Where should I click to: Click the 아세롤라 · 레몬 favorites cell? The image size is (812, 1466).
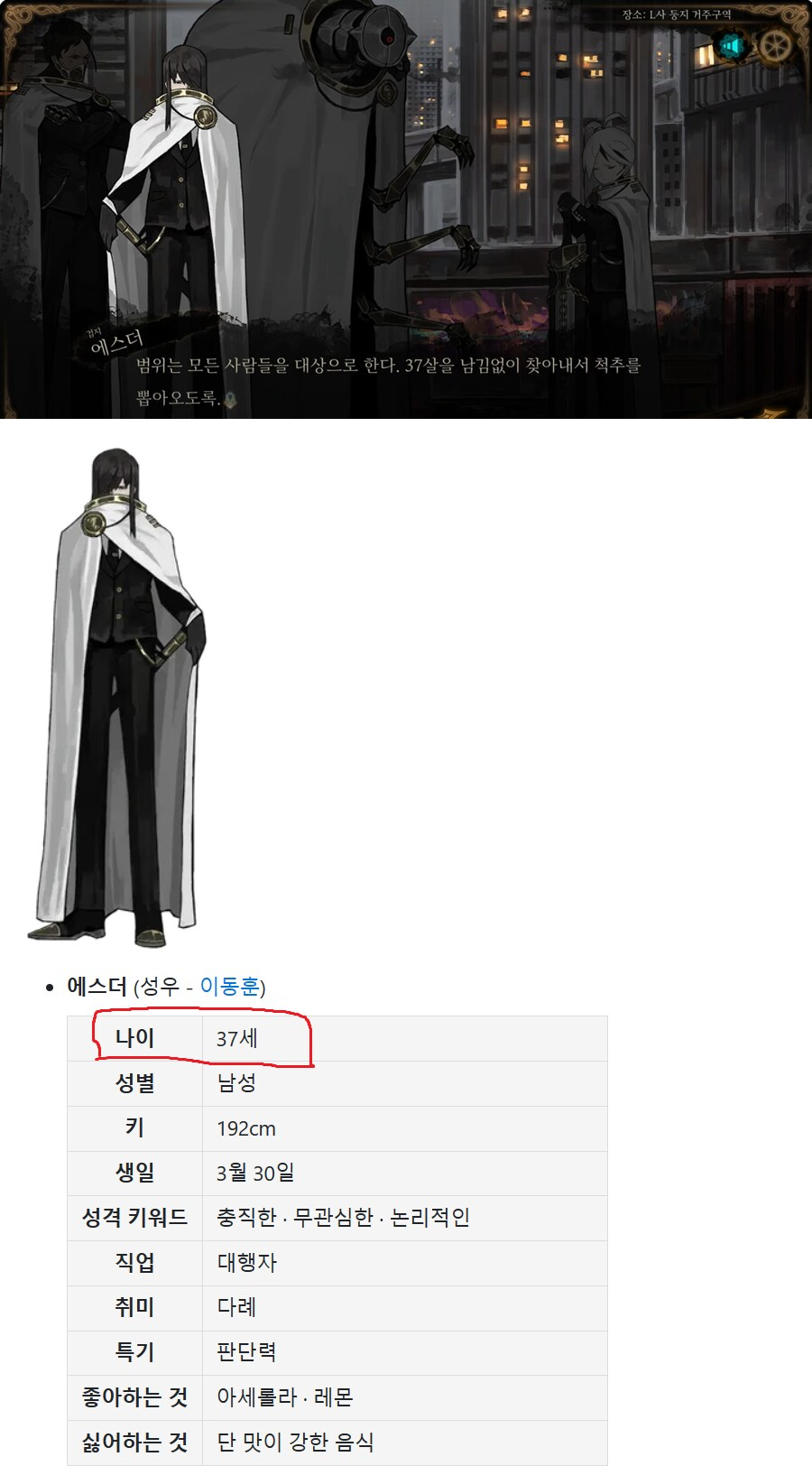(x=405, y=1398)
